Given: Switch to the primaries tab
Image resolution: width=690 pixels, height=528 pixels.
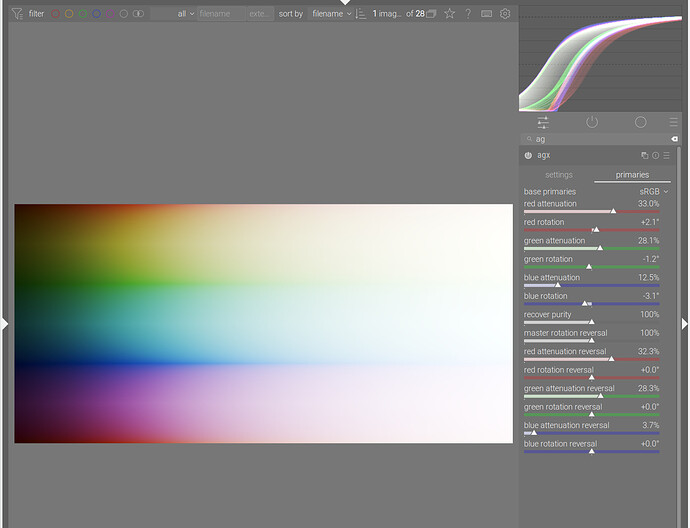Looking at the screenshot, I should (632, 175).
